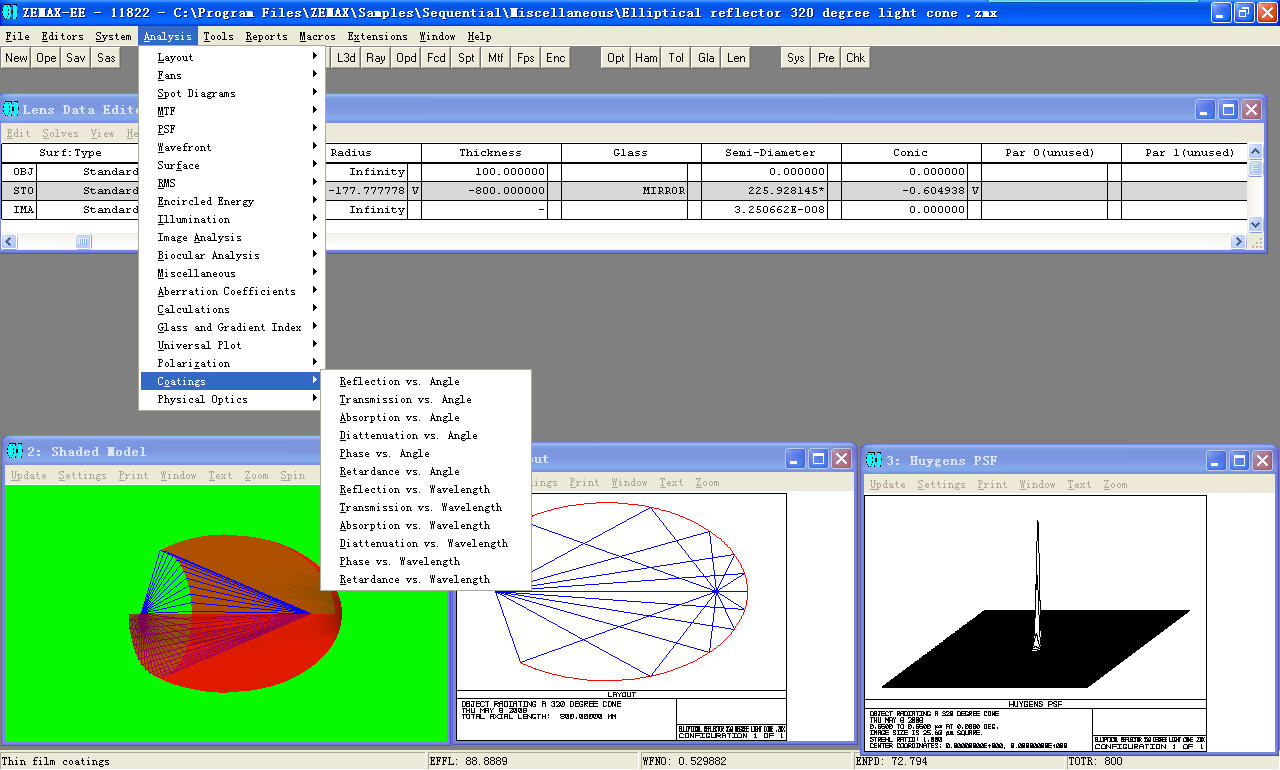Click Update in Huygens PSF window
The image size is (1280, 770).
888,484
